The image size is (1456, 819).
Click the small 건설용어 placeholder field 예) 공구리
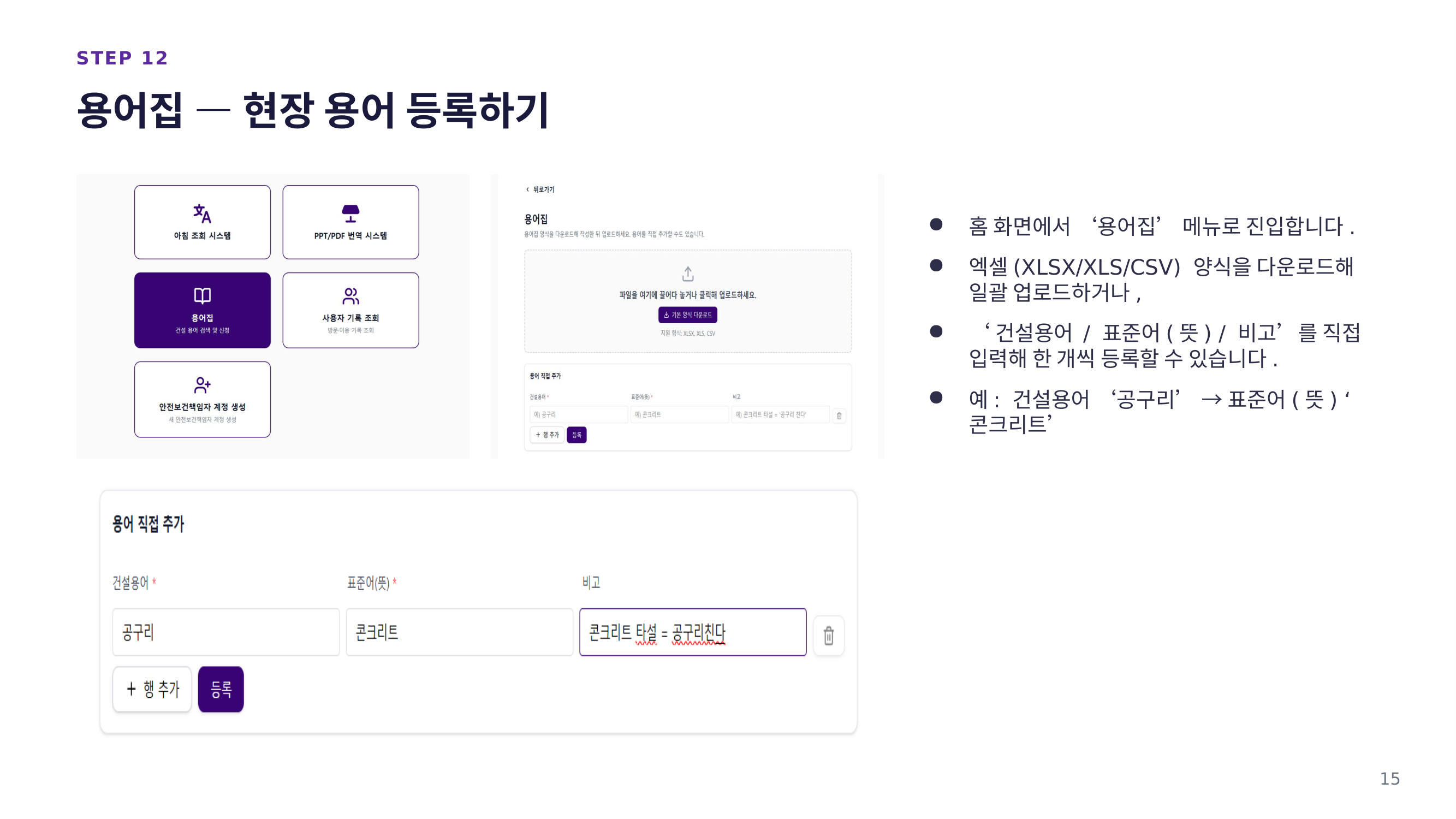579,414
